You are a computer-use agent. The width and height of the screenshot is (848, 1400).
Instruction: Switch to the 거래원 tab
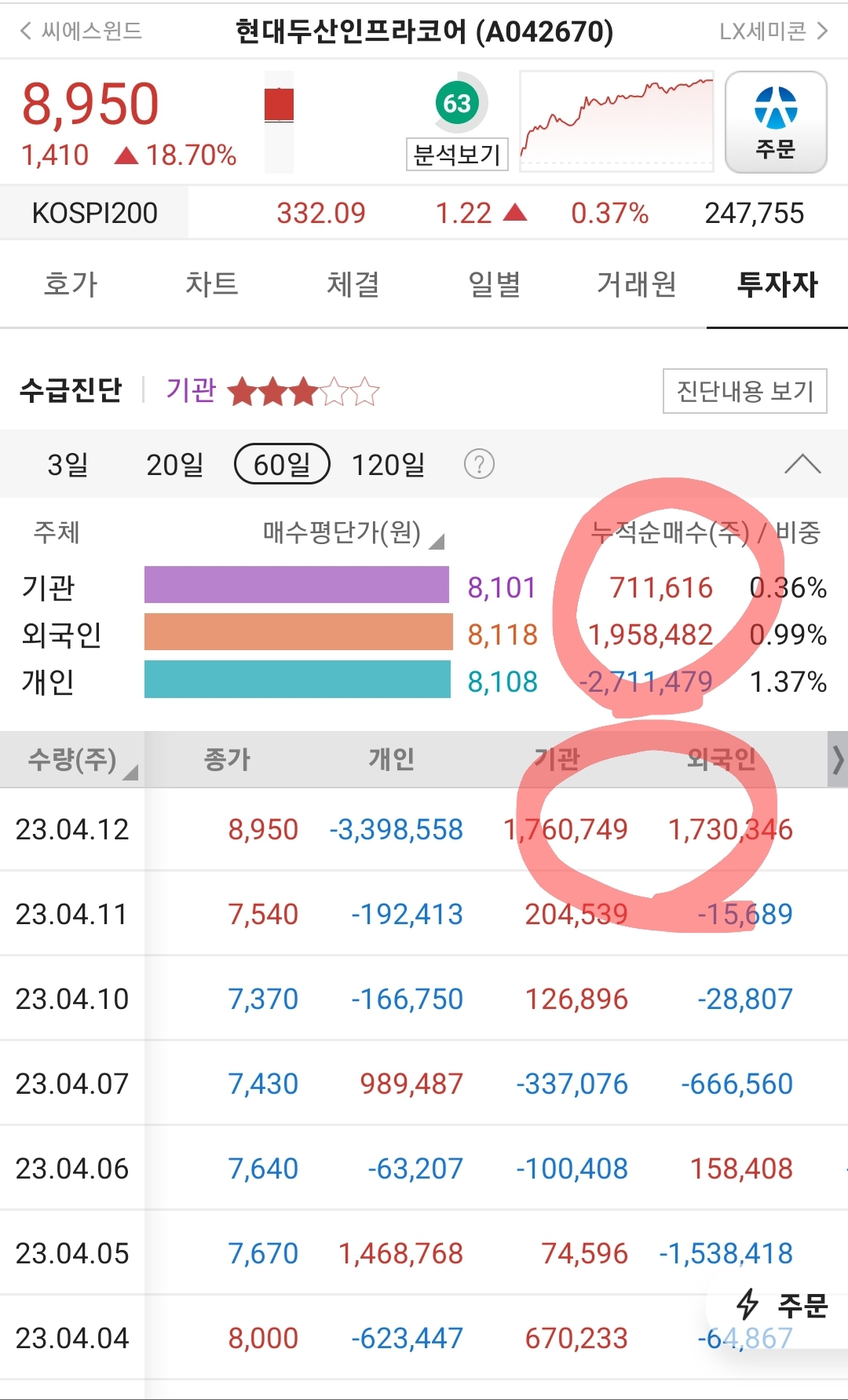click(x=636, y=284)
